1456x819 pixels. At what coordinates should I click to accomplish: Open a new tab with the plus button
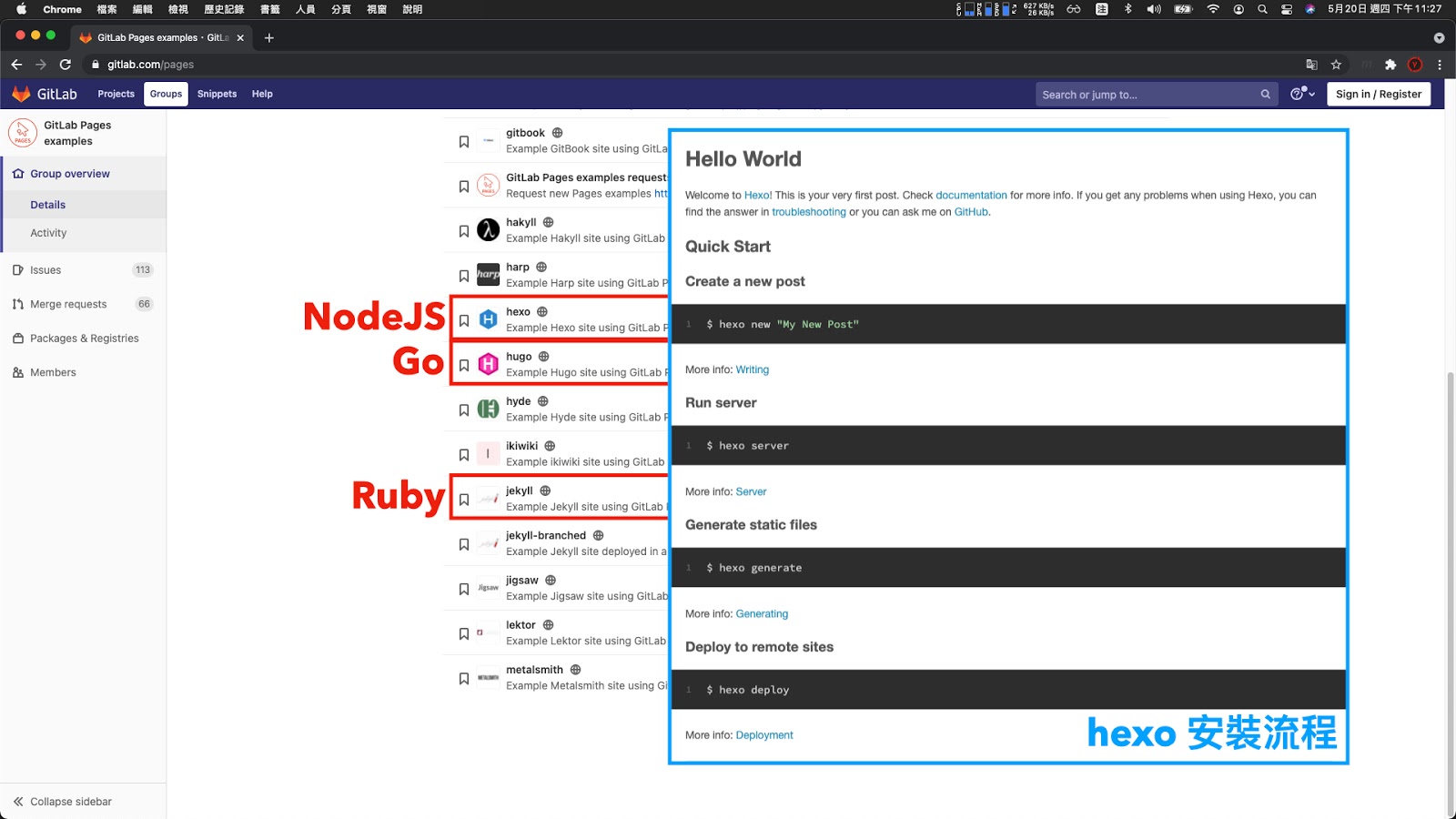click(268, 37)
